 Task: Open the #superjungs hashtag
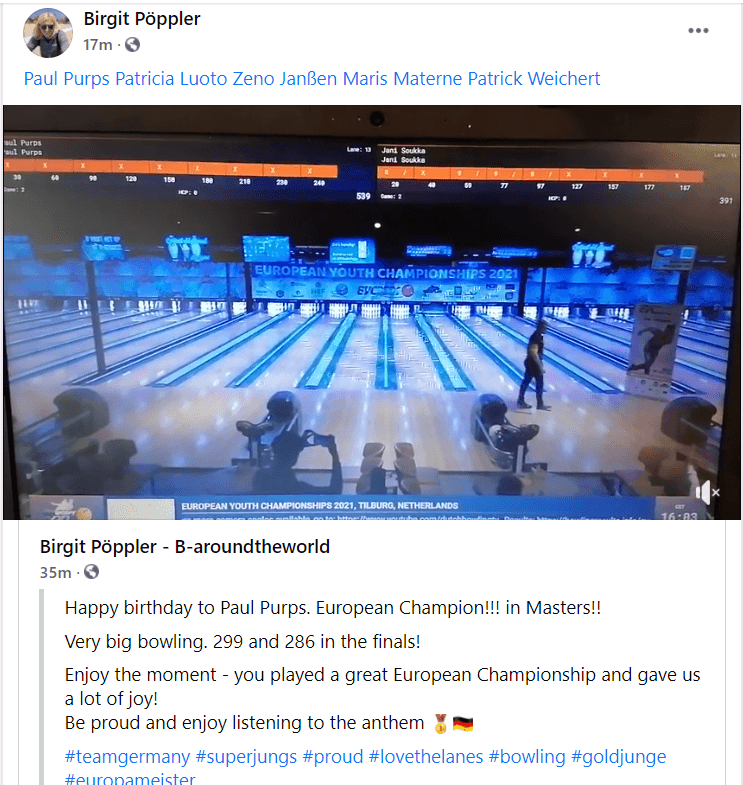246,756
